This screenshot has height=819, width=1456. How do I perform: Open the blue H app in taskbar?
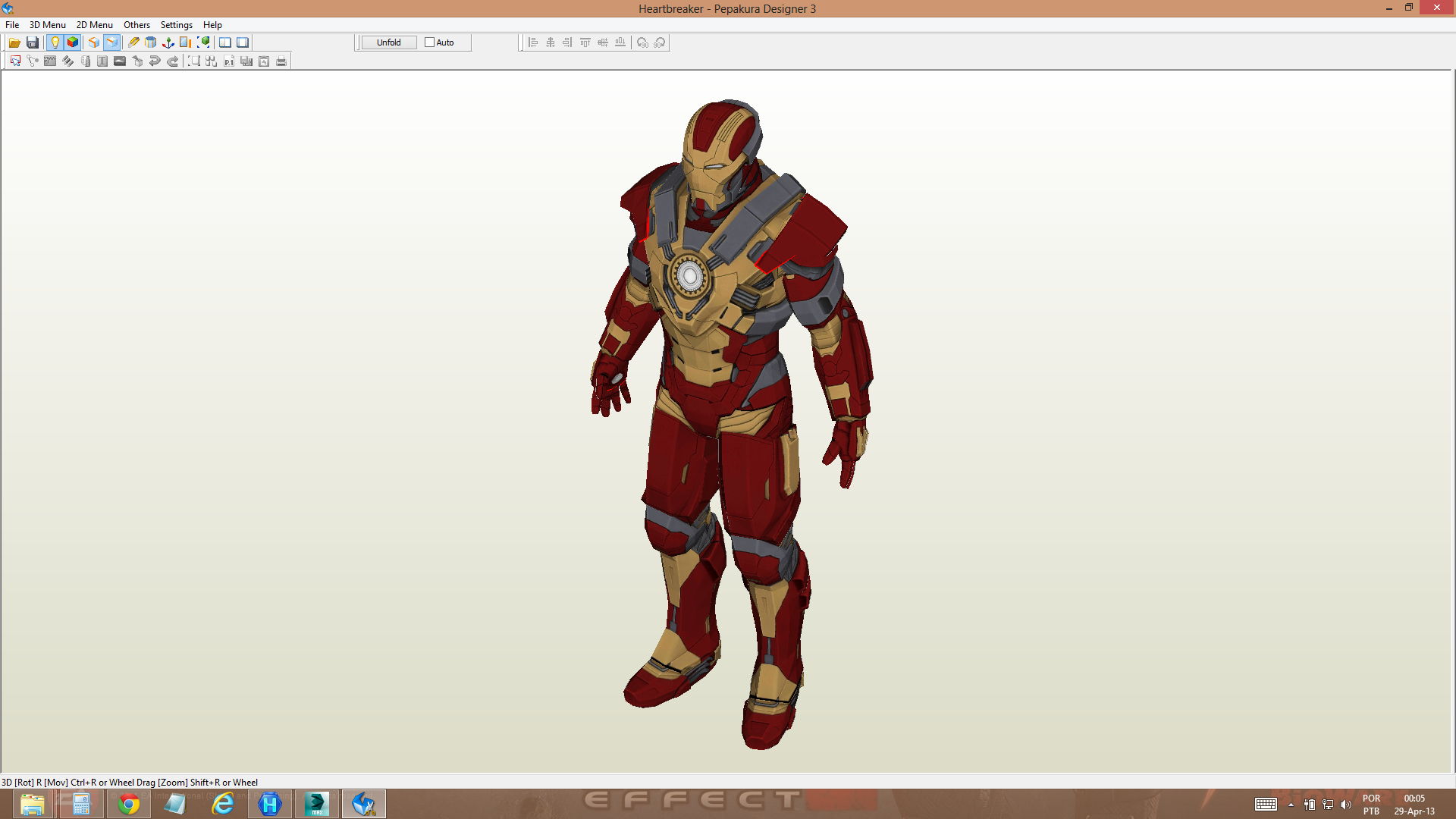(x=270, y=804)
